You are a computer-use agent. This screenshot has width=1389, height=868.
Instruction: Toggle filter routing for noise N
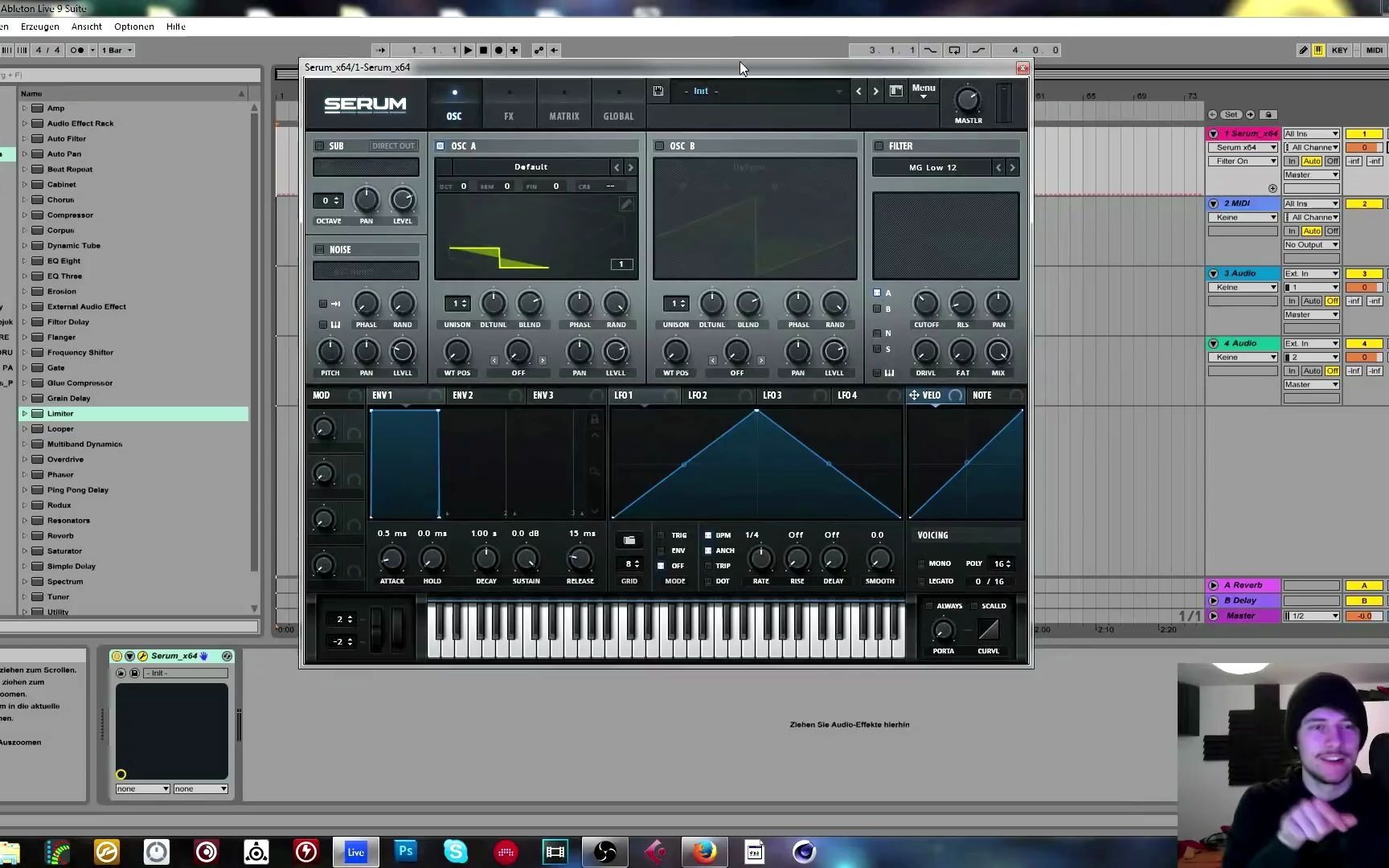pyautogui.click(x=877, y=333)
